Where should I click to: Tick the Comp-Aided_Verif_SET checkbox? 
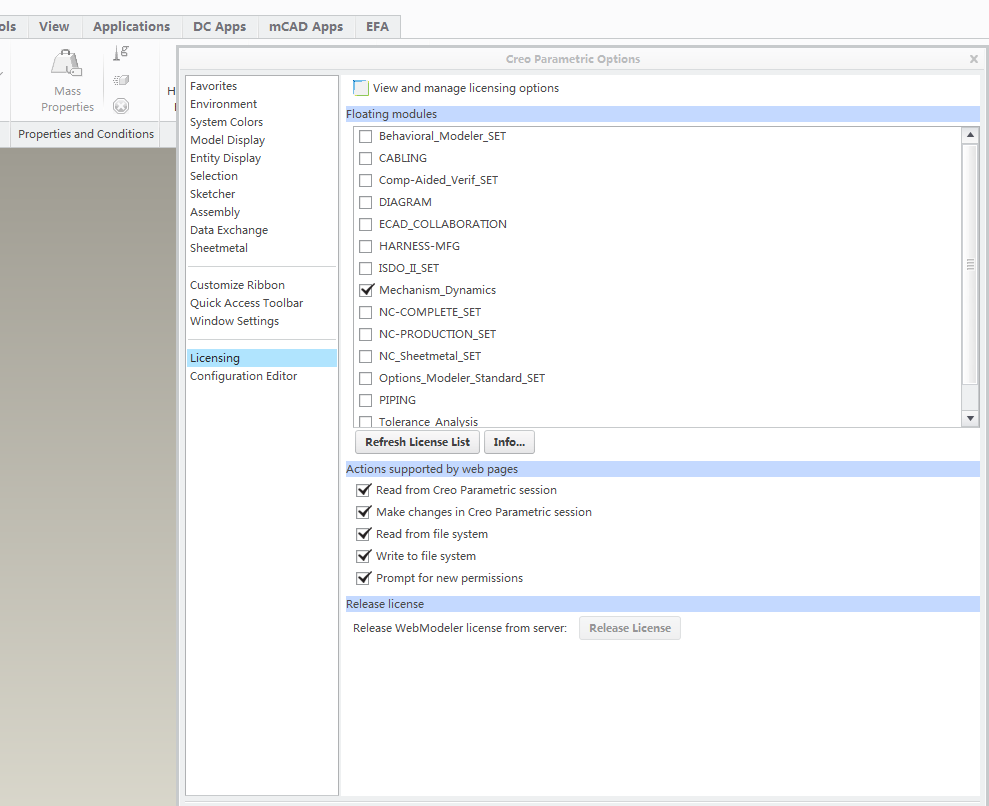[x=365, y=180]
